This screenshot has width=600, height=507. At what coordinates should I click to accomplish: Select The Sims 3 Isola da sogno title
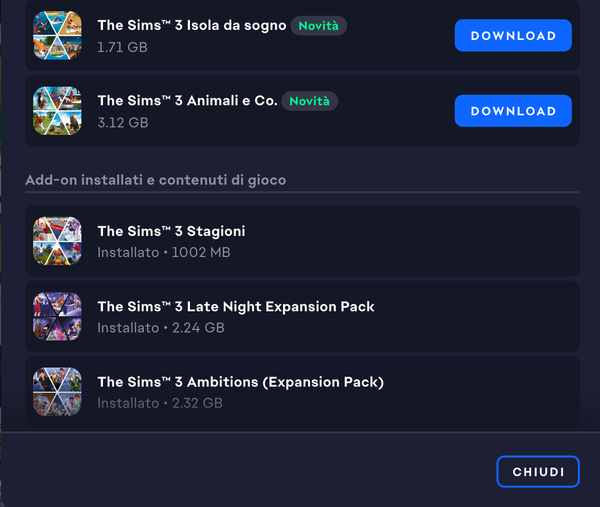click(x=192, y=25)
